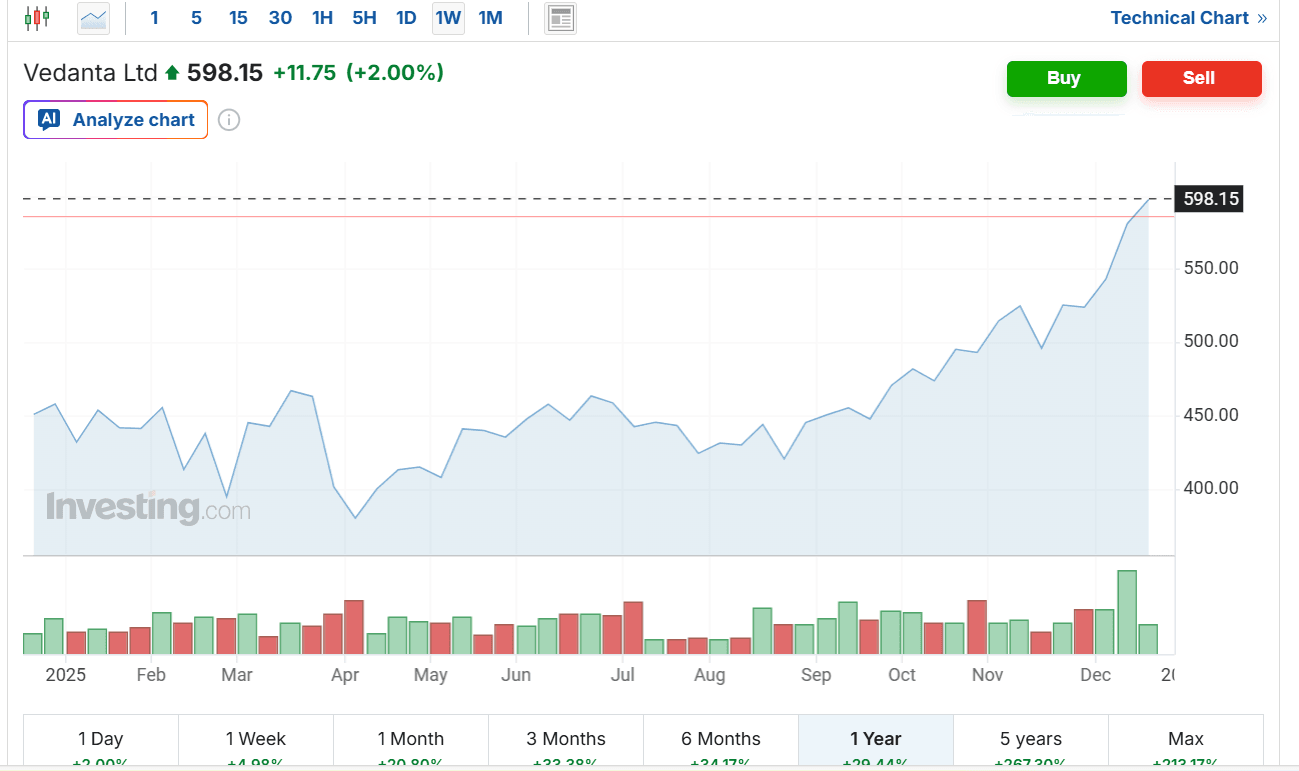Click the info icon beside Analyze chart
Image resolution: width=1299 pixels, height=771 pixels.
click(x=229, y=120)
